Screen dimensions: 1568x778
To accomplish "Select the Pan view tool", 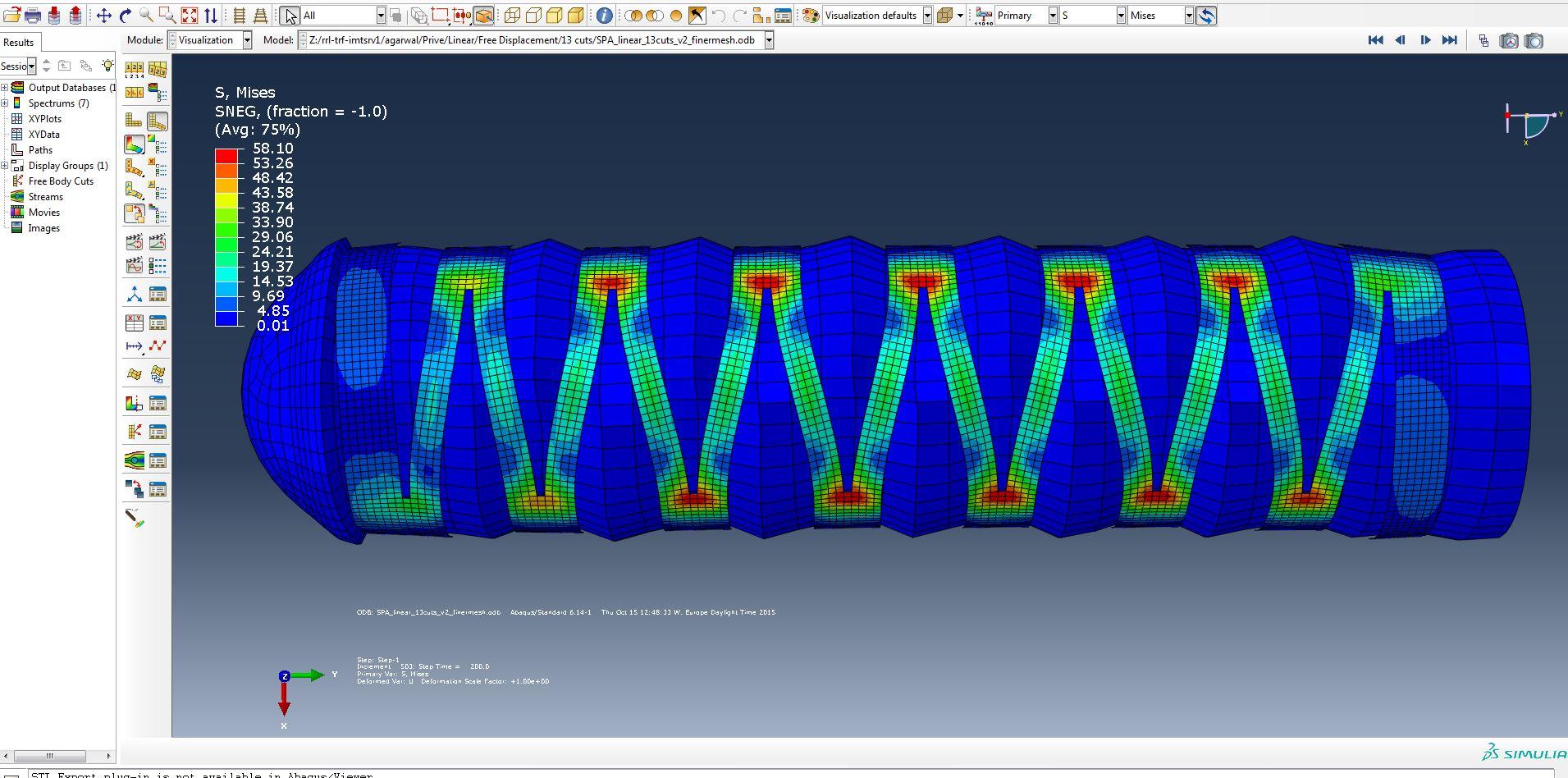I will pos(104,15).
